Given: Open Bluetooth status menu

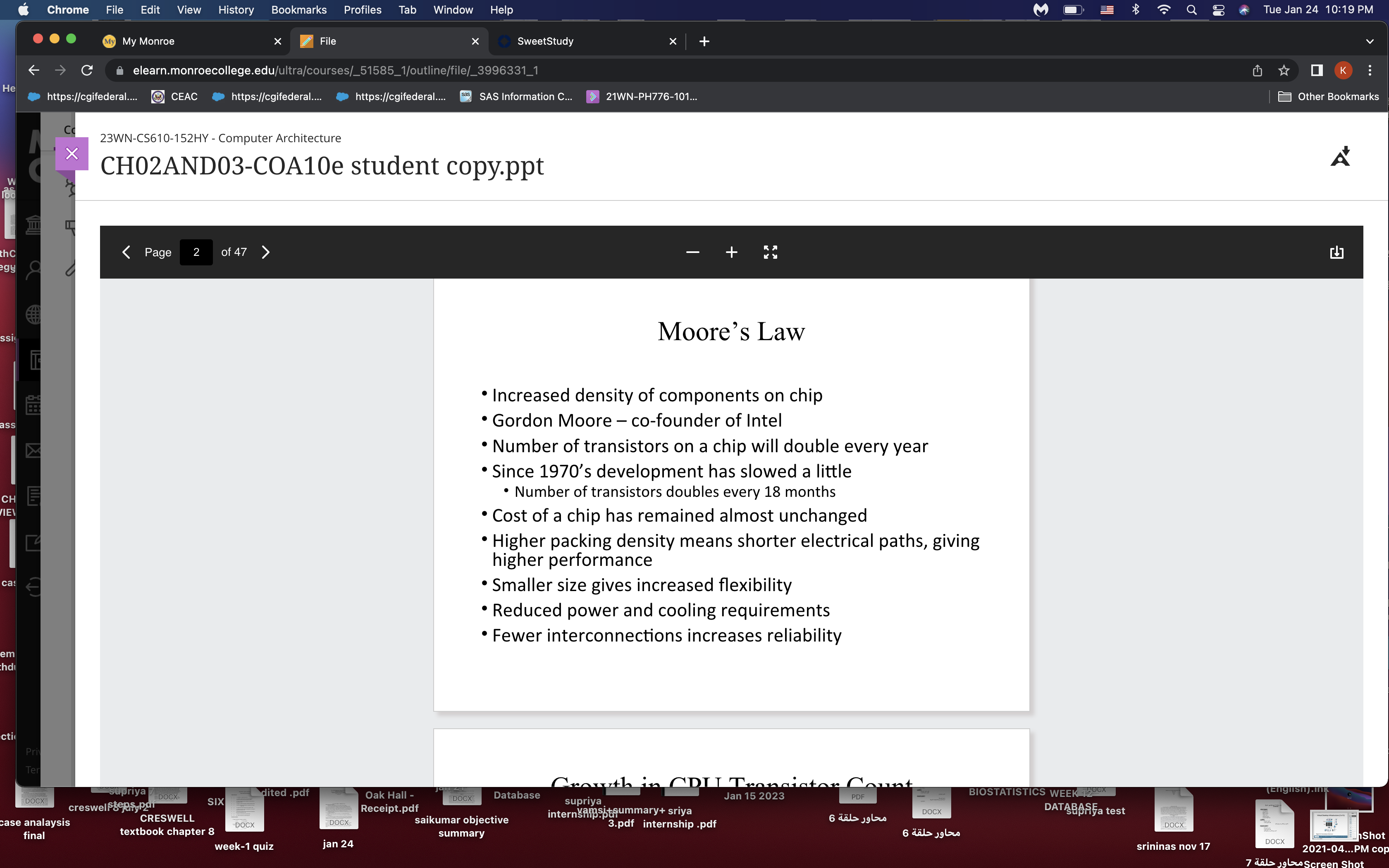Looking at the screenshot, I should click(1135, 10).
